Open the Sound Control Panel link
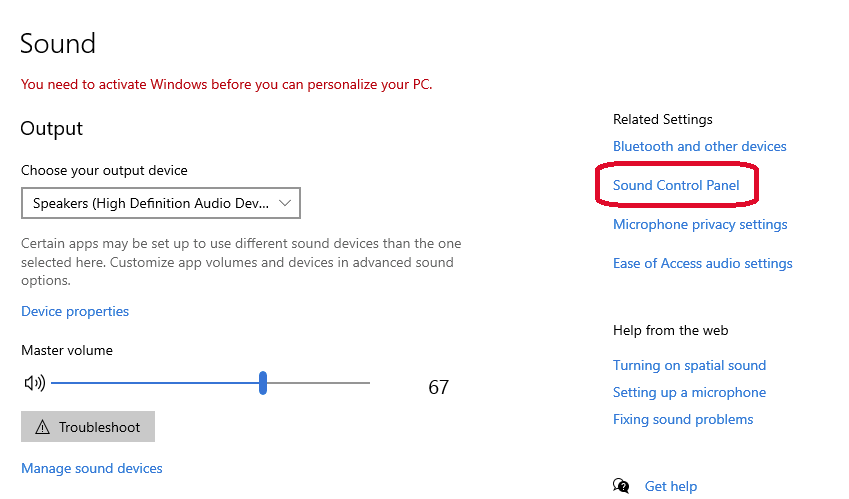849x499 pixels. (676, 185)
